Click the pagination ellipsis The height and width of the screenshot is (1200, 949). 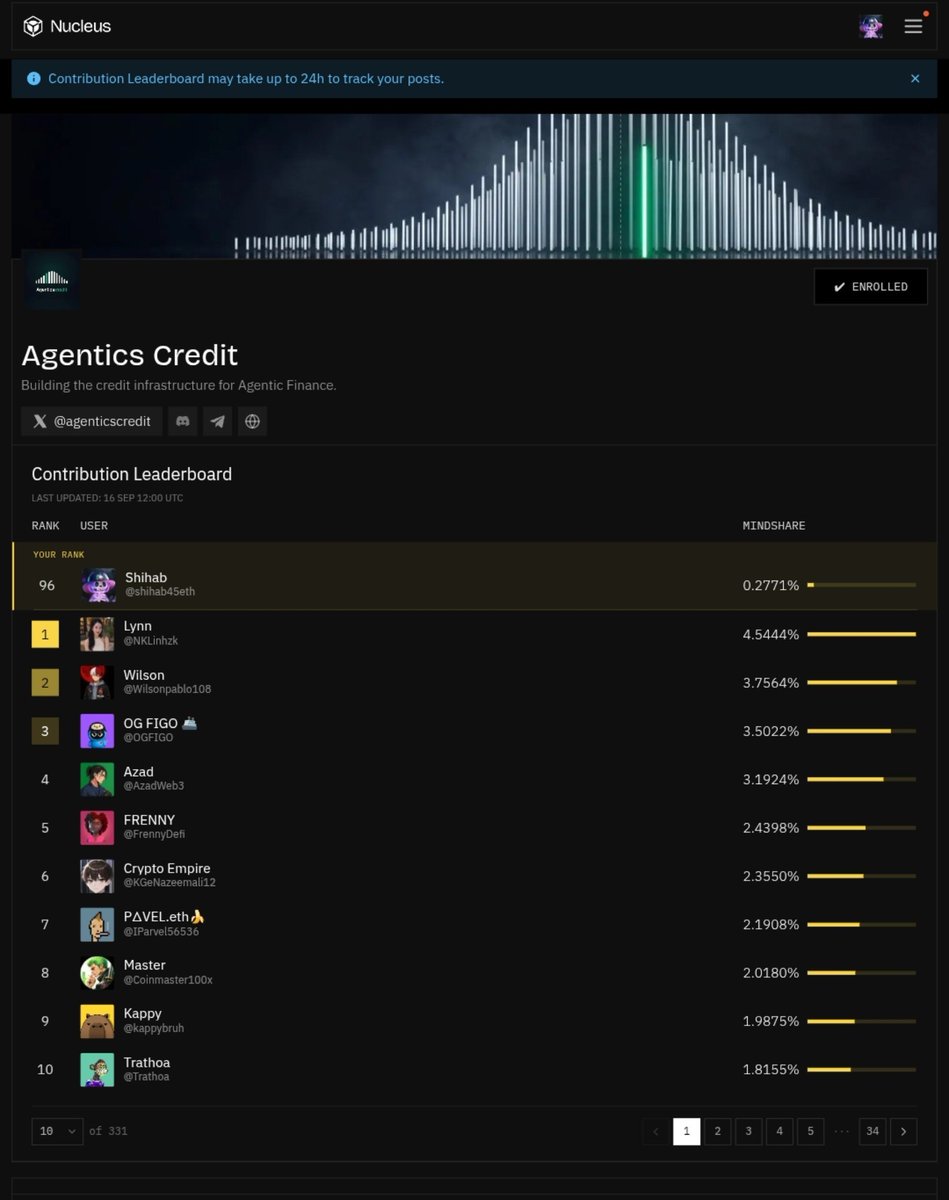pyautogui.click(x=842, y=1131)
